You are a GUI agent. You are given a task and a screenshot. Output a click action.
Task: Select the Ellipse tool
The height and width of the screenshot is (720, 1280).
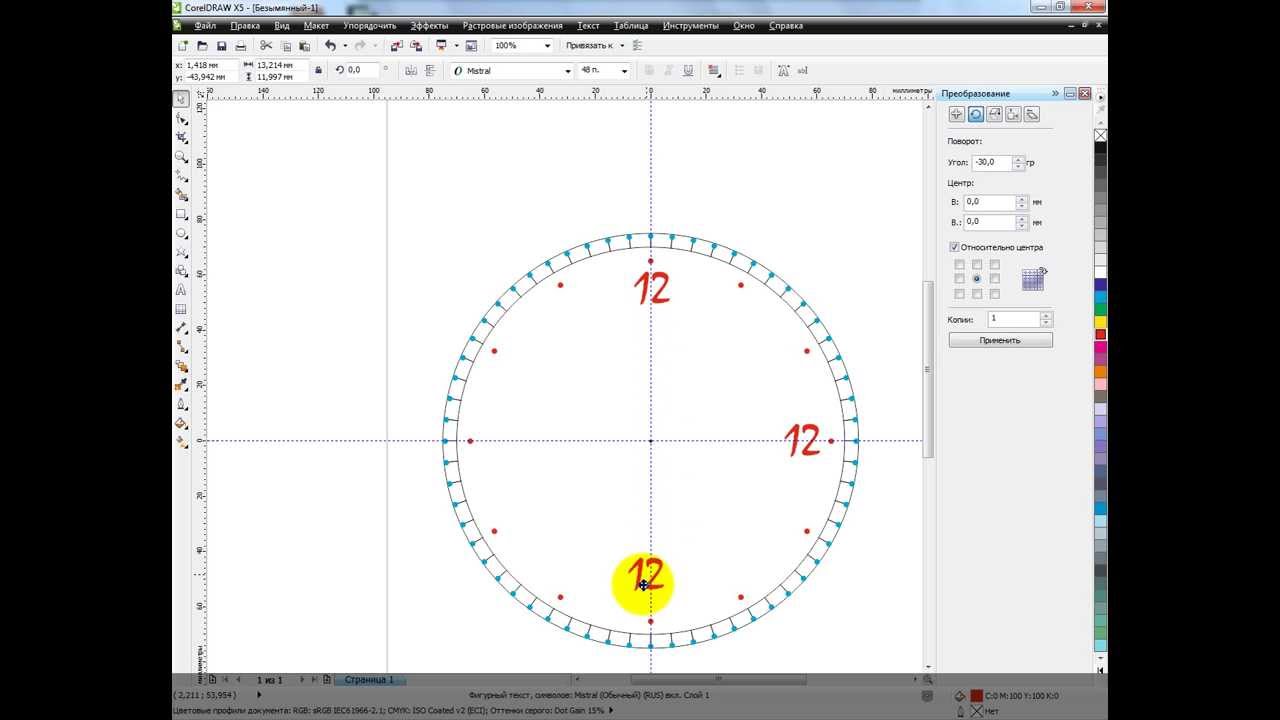[x=181, y=233]
